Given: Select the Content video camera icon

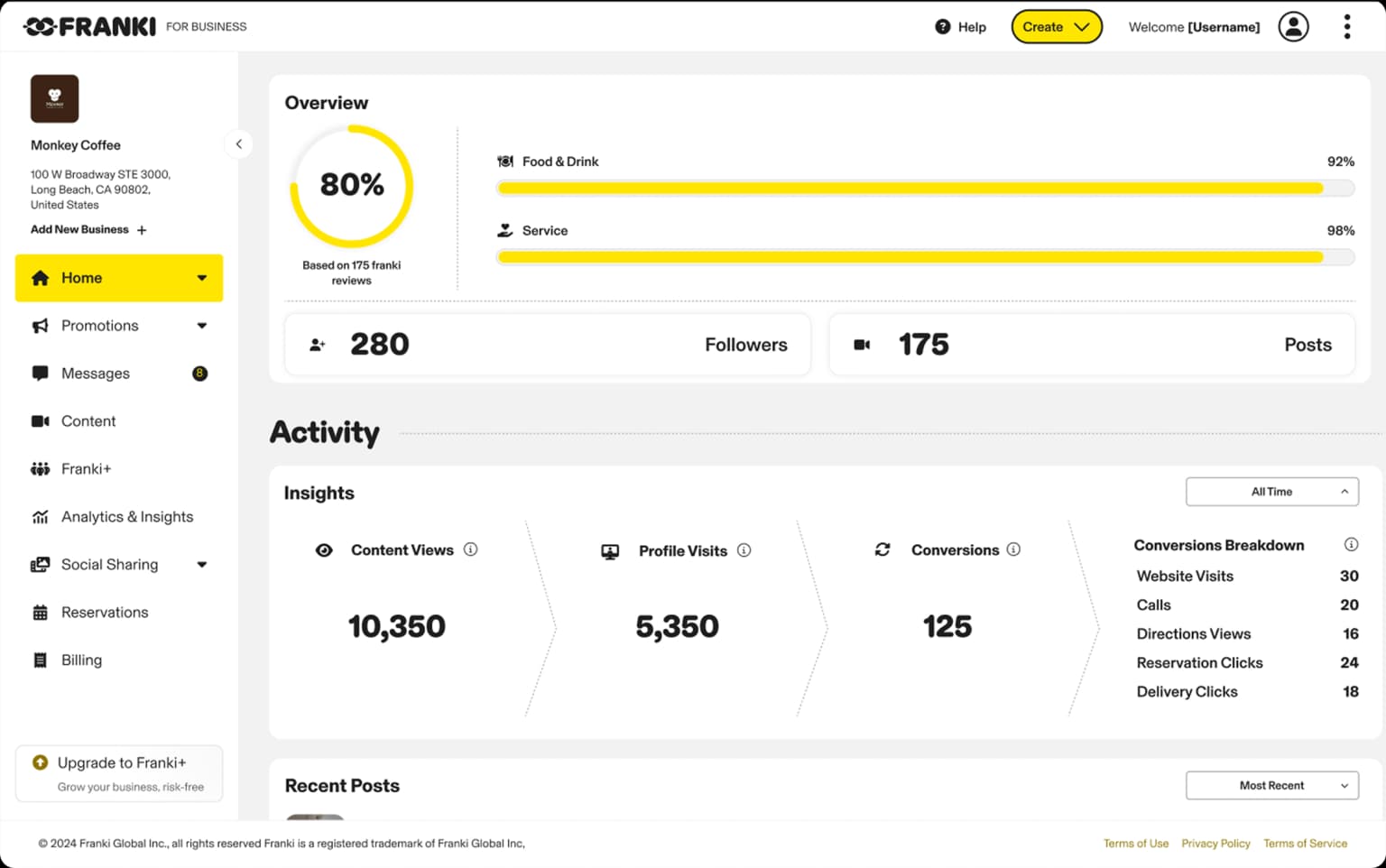Looking at the screenshot, I should 40,420.
